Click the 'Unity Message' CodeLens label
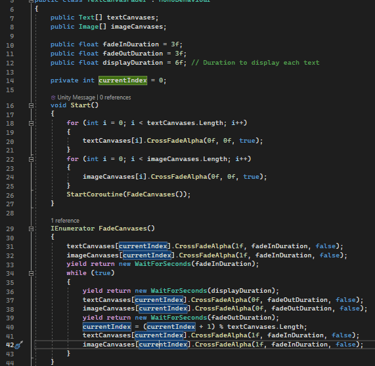Screen dimensions: 375x366 76,98
